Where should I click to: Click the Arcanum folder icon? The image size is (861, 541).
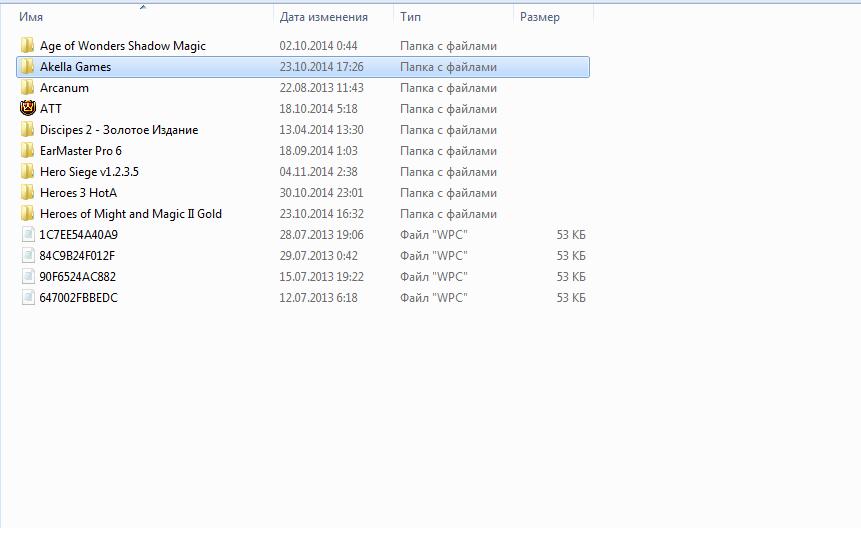27,88
